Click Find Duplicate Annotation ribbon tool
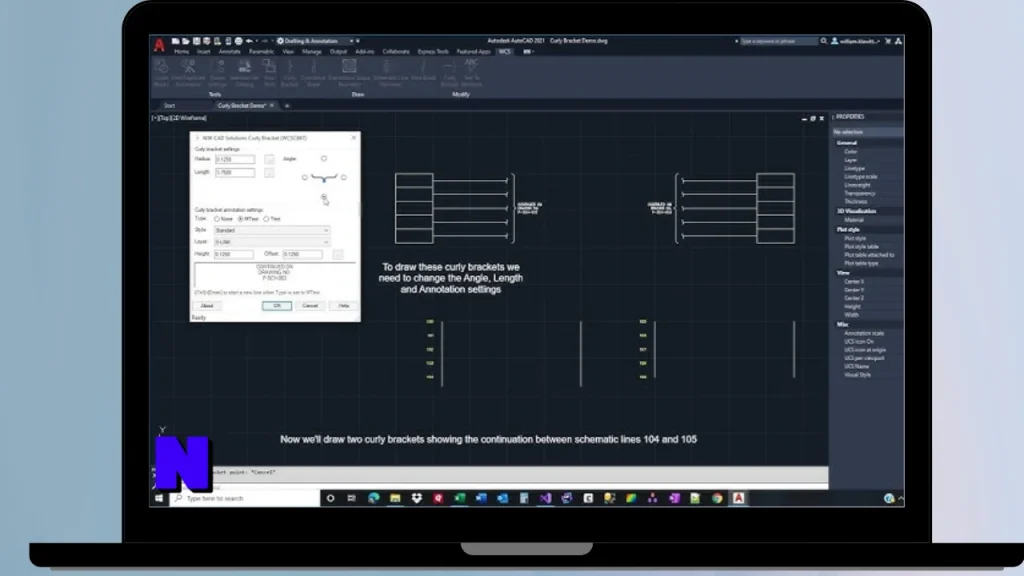The height and width of the screenshot is (576, 1024). click(188, 72)
